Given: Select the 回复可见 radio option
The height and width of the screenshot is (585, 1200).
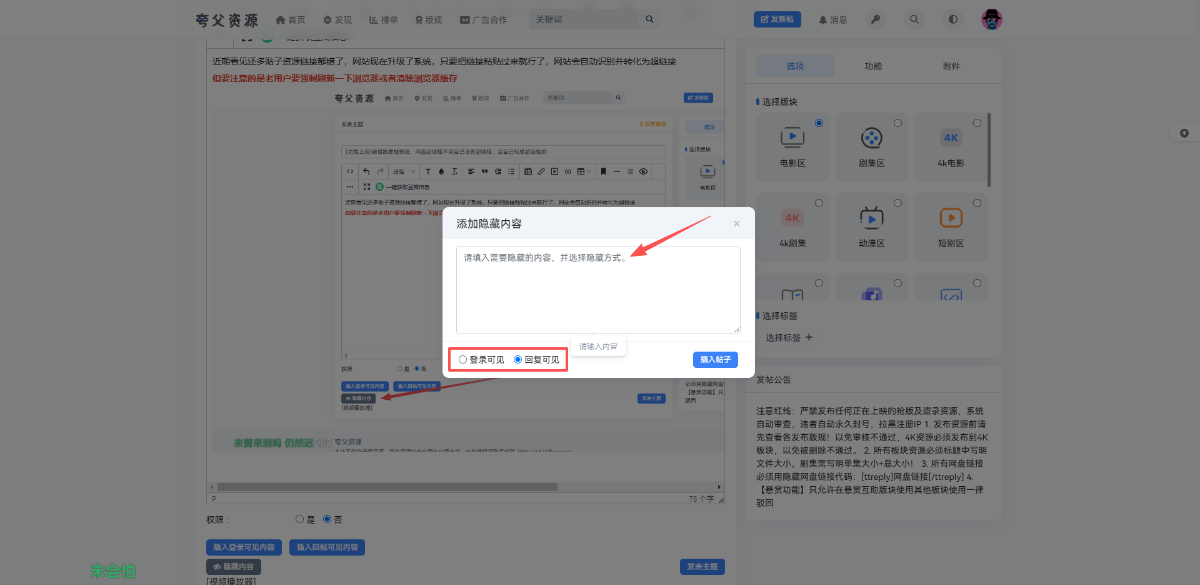Looking at the screenshot, I should pos(518,359).
